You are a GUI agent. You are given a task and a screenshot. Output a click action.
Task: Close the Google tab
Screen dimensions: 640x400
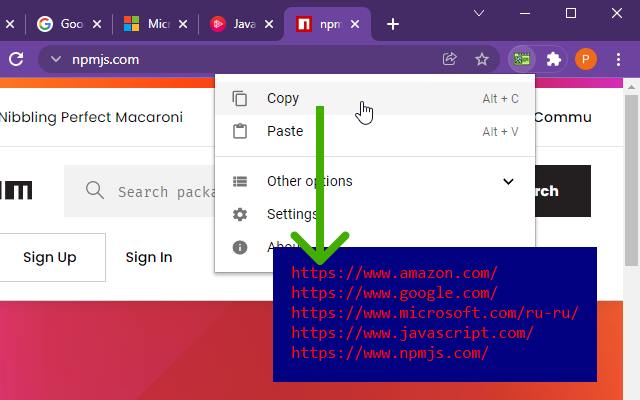click(x=97, y=24)
